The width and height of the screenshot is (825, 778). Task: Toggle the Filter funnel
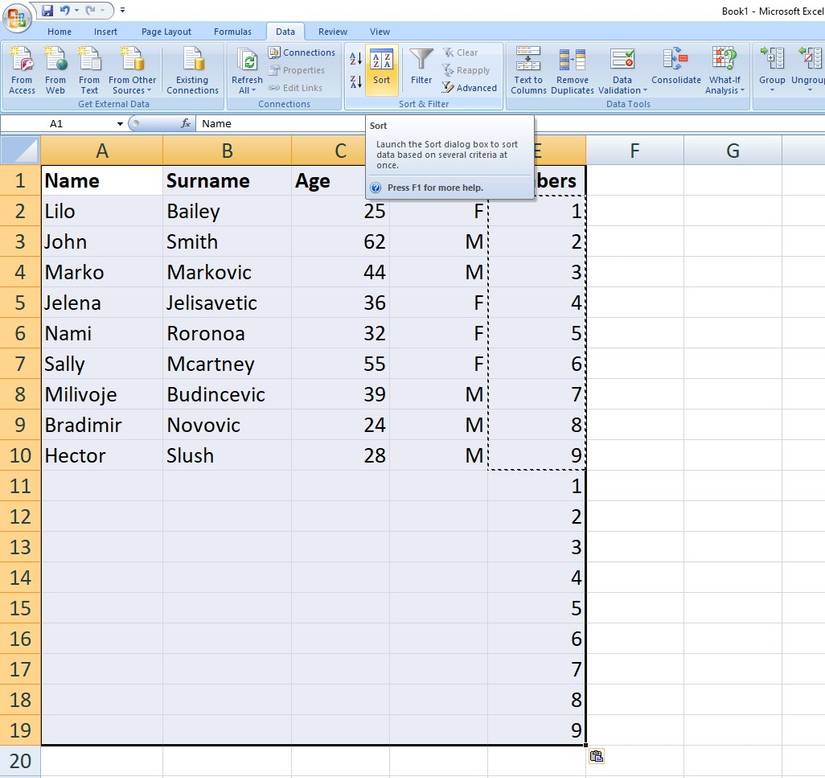(421, 67)
